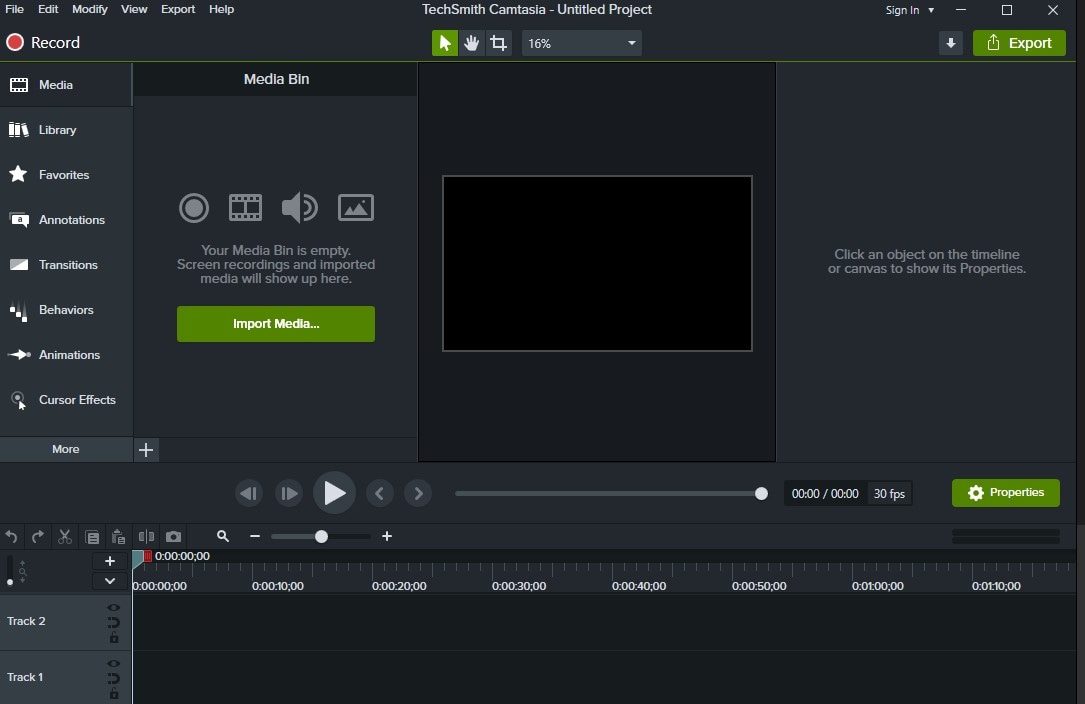Click the black preview canvas
Viewport: 1085px width, 704px height.
[x=597, y=263]
